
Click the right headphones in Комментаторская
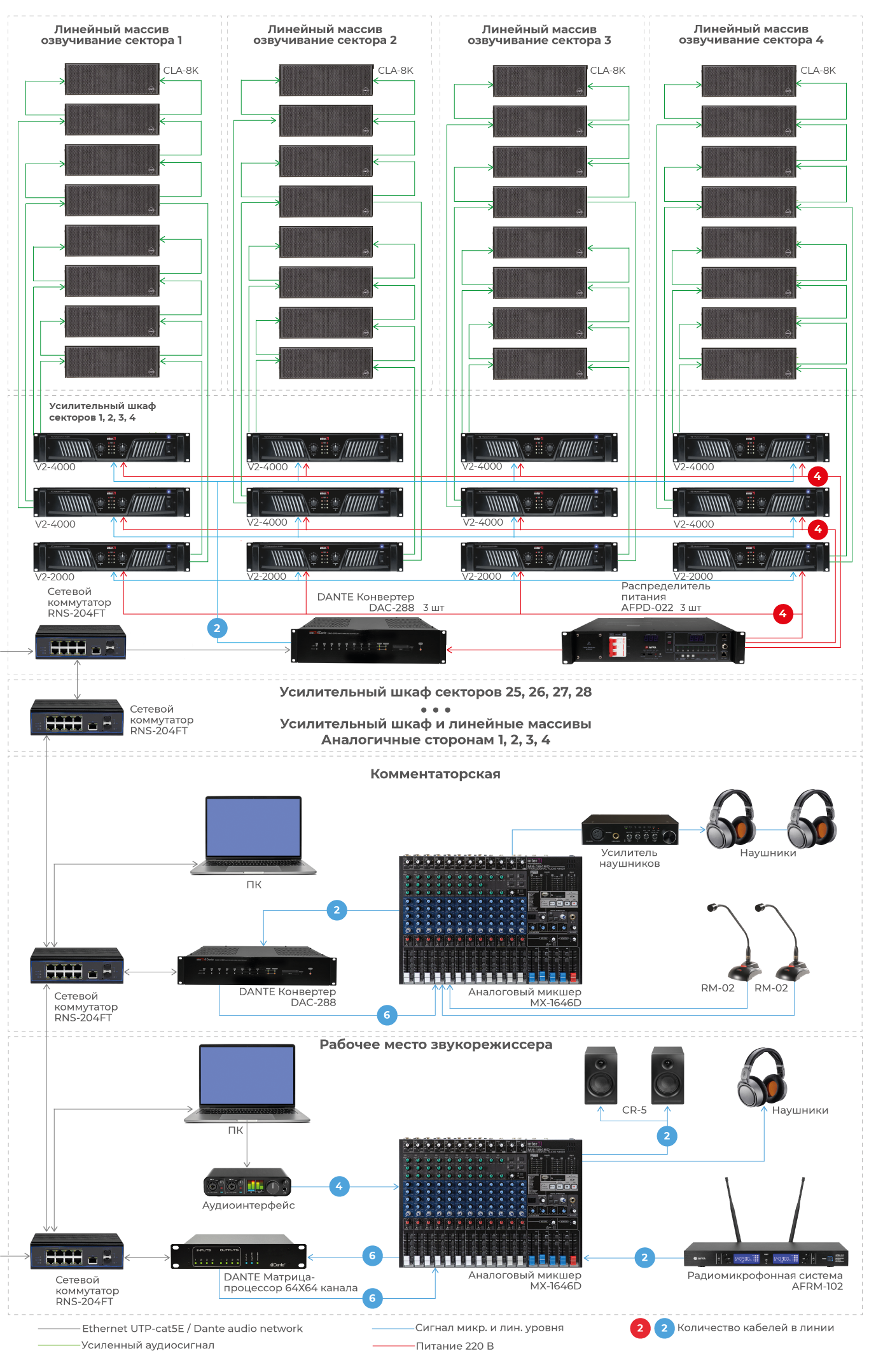pyautogui.click(x=812, y=818)
